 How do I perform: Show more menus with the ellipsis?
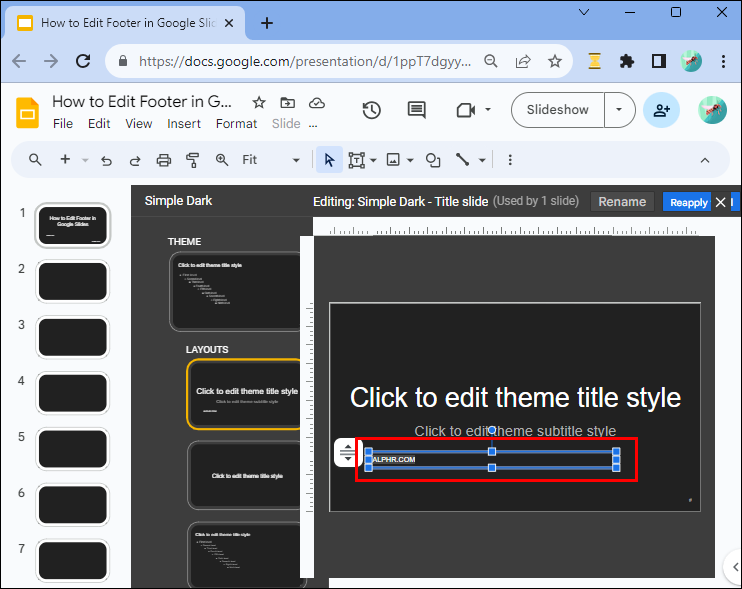(x=313, y=125)
